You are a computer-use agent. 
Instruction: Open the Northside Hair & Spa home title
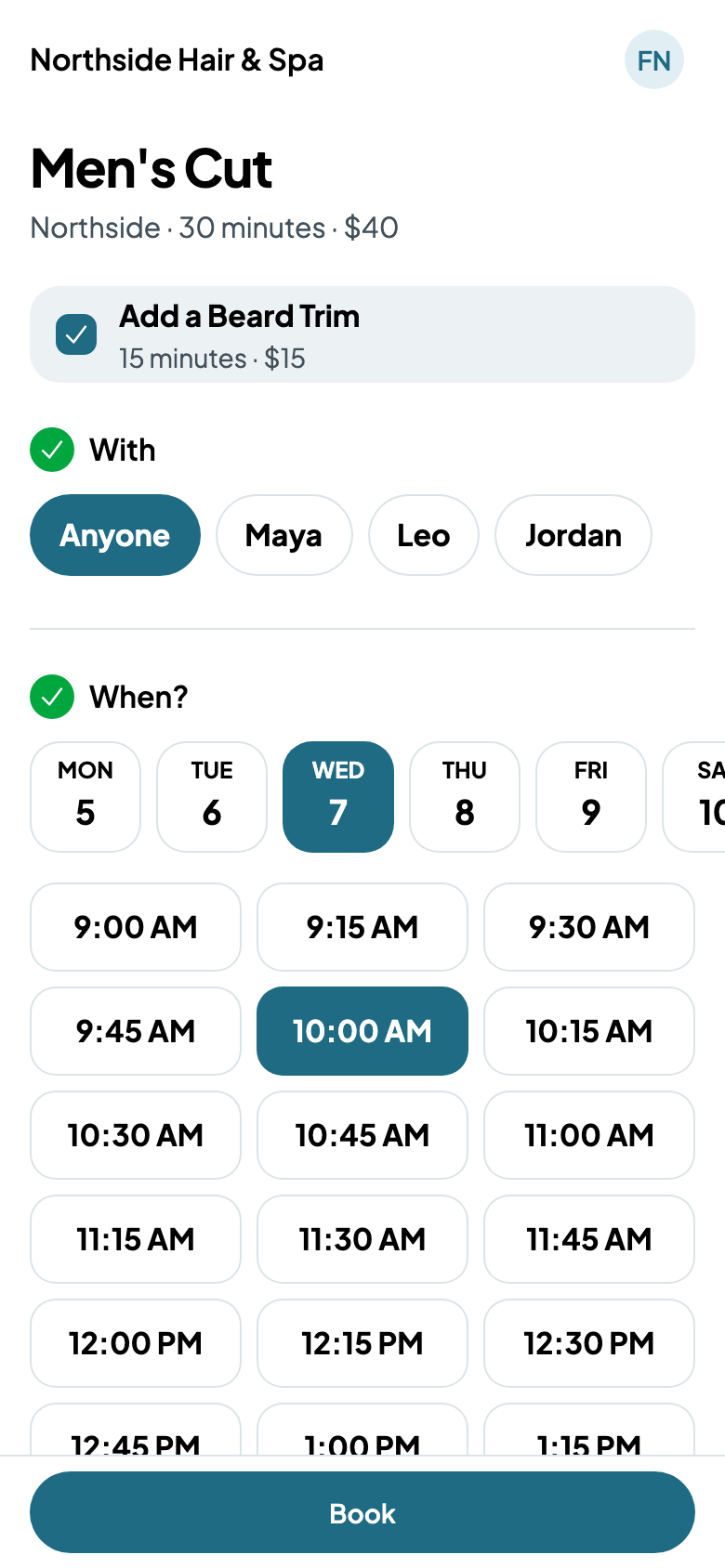(178, 60)
